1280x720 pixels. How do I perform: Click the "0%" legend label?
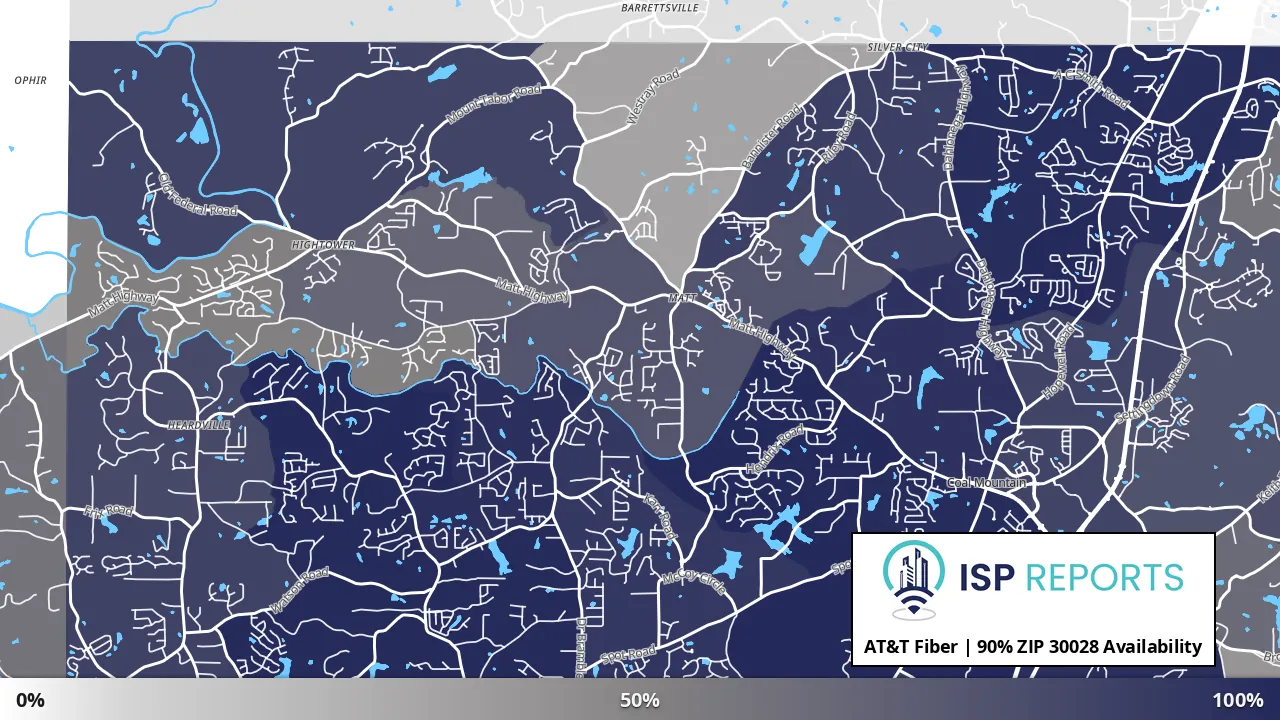[30, 700]
